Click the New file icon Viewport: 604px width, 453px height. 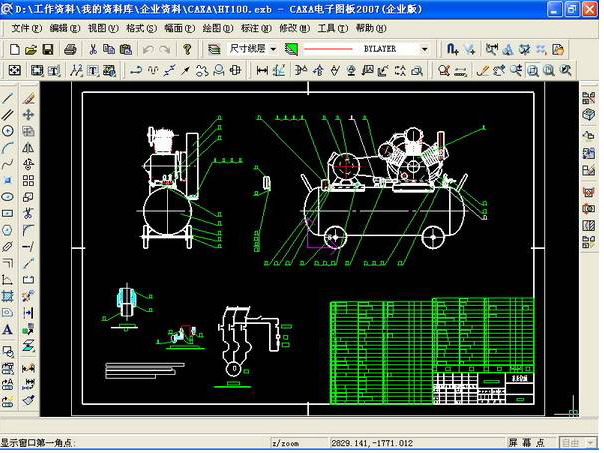point(17,48)
